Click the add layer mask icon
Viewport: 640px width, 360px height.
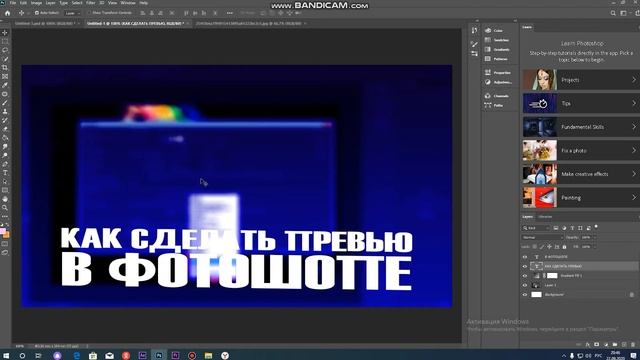pyautogui.click(x=597, y=345)
